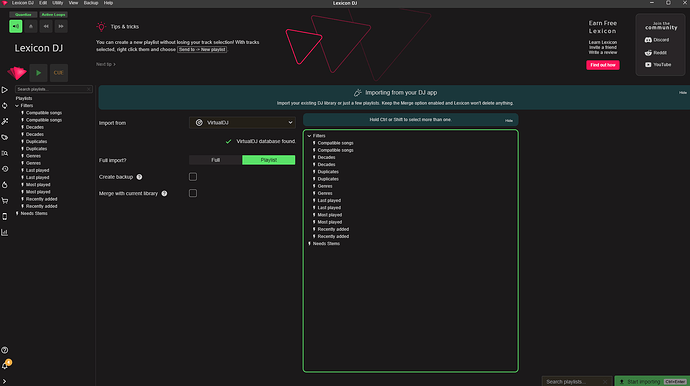The height and width of the screenshot is (386, 690).
Task: Click the green play button
Action: pos(38,73)
